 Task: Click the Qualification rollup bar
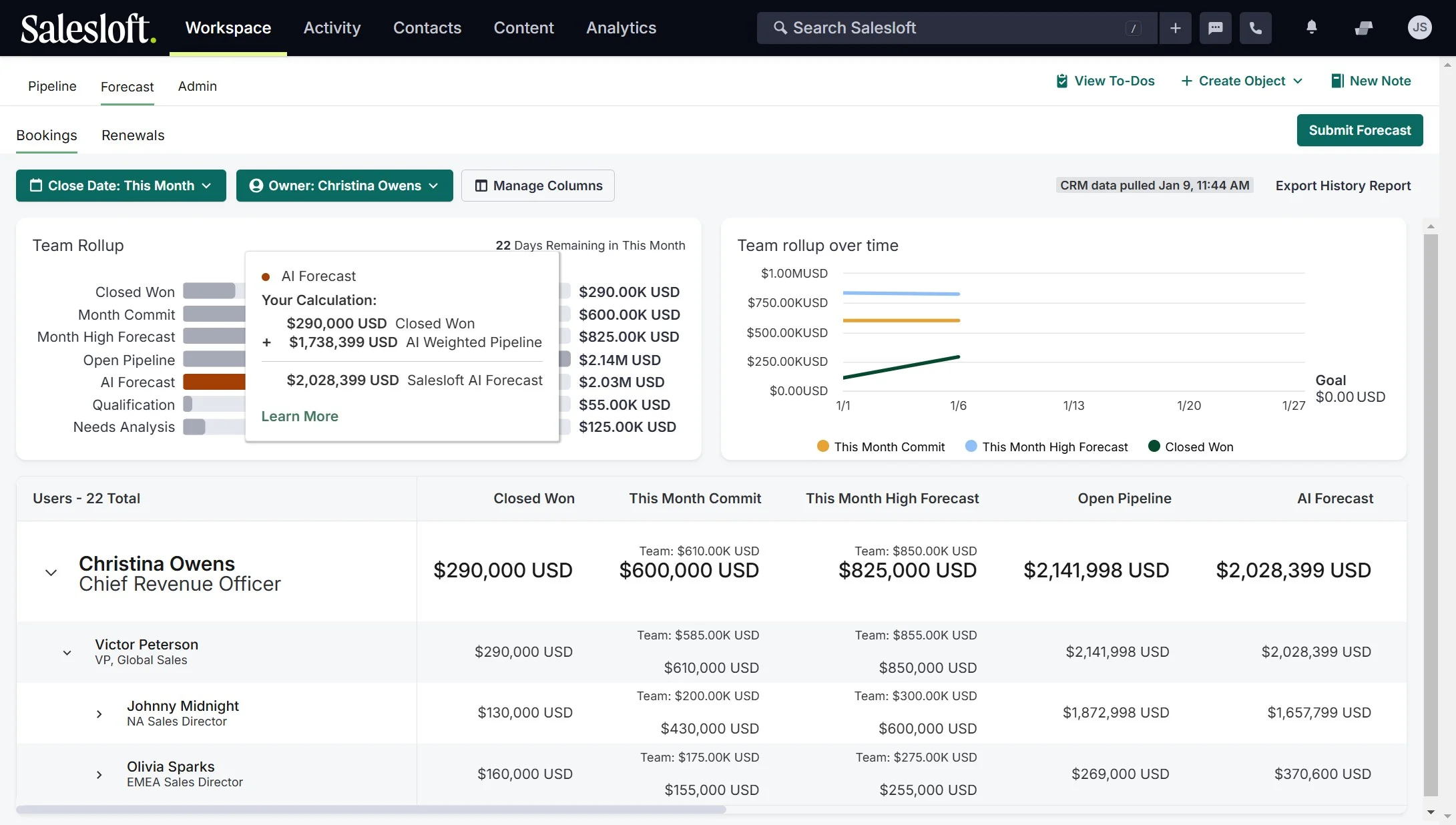tap(188, 404)
